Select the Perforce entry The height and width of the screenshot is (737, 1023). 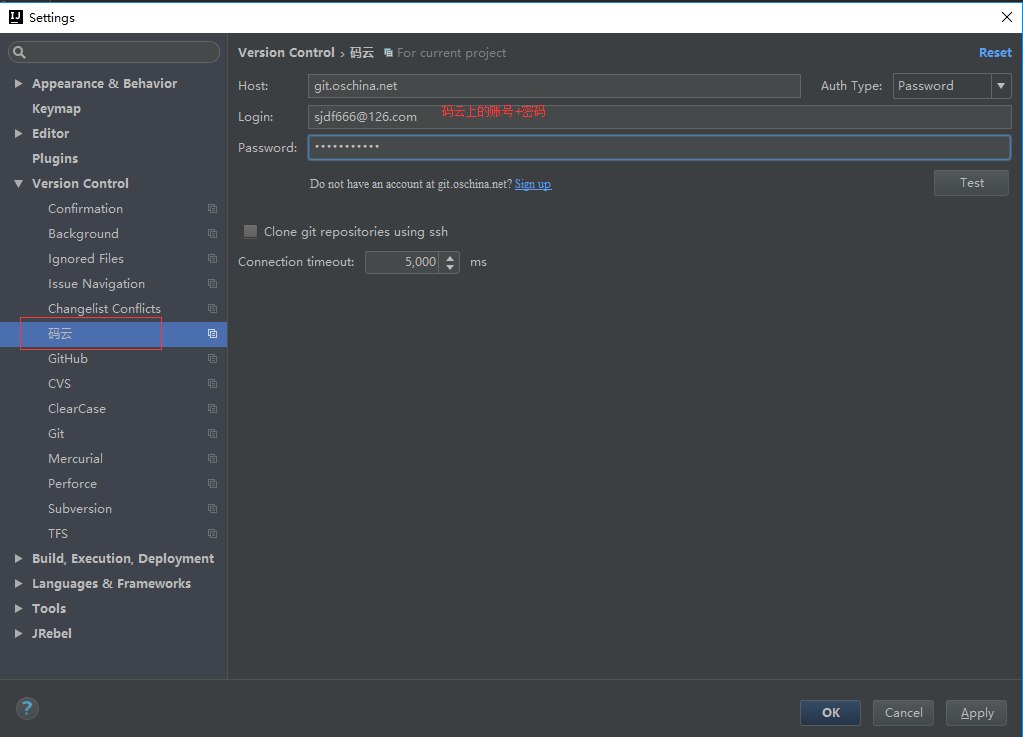click(x=72, y=483)
